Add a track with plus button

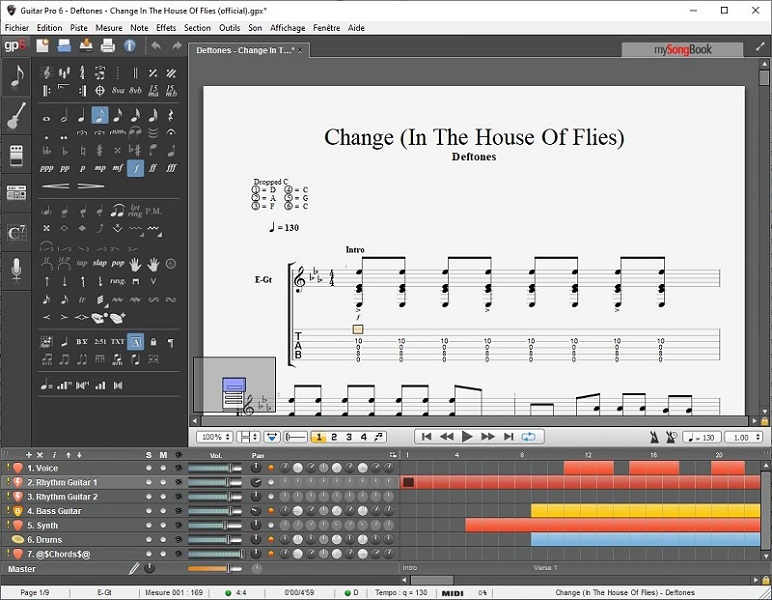click(29, 455)
